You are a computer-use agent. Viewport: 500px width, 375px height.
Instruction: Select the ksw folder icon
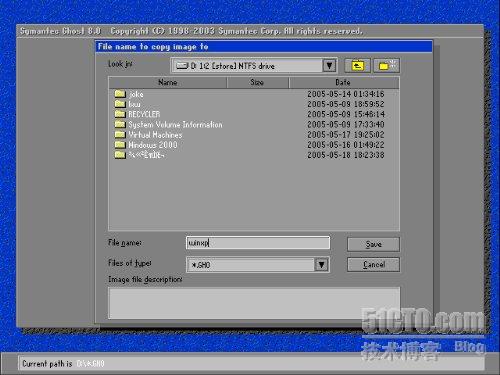(x=120, y=104)
